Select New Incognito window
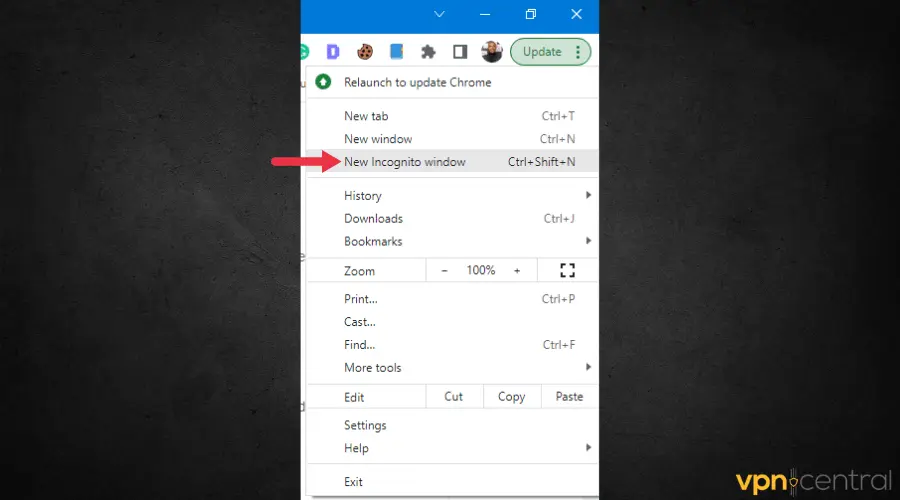 452,162
